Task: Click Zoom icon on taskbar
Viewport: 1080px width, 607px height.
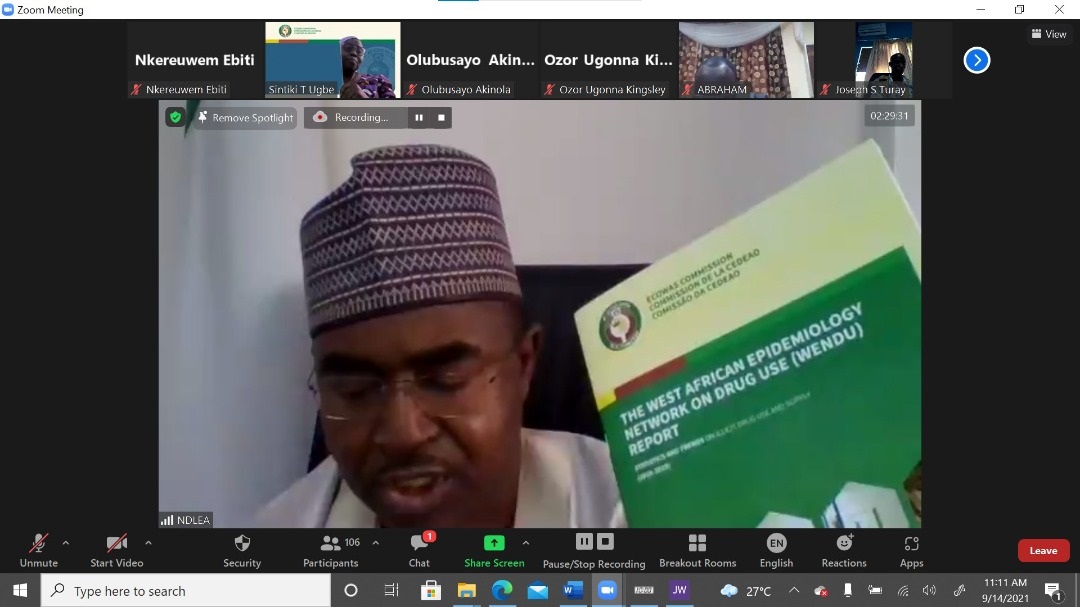Action: (x=608, y=590)
